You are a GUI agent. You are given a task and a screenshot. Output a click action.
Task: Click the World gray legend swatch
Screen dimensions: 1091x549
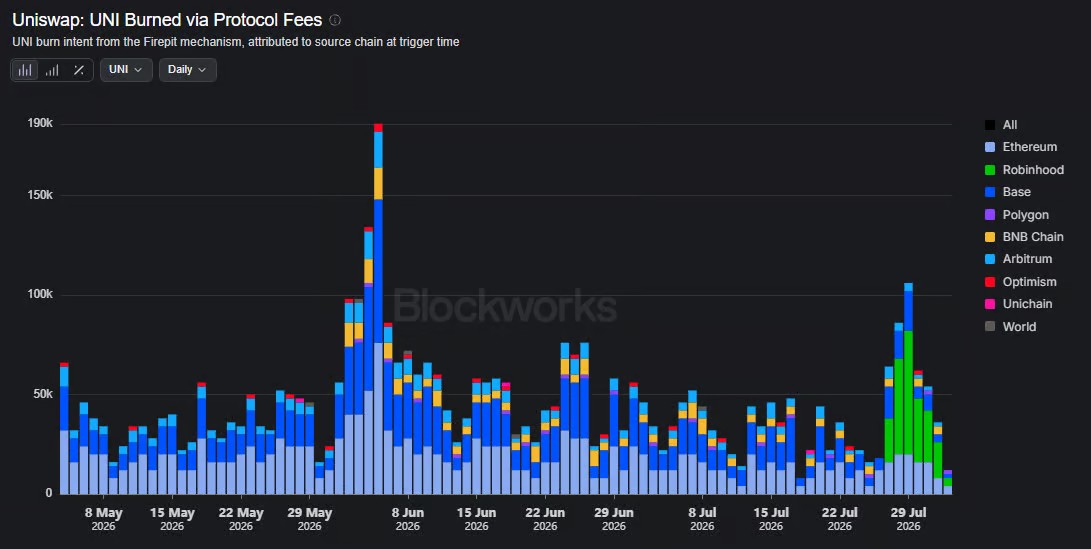click(990, 326)
